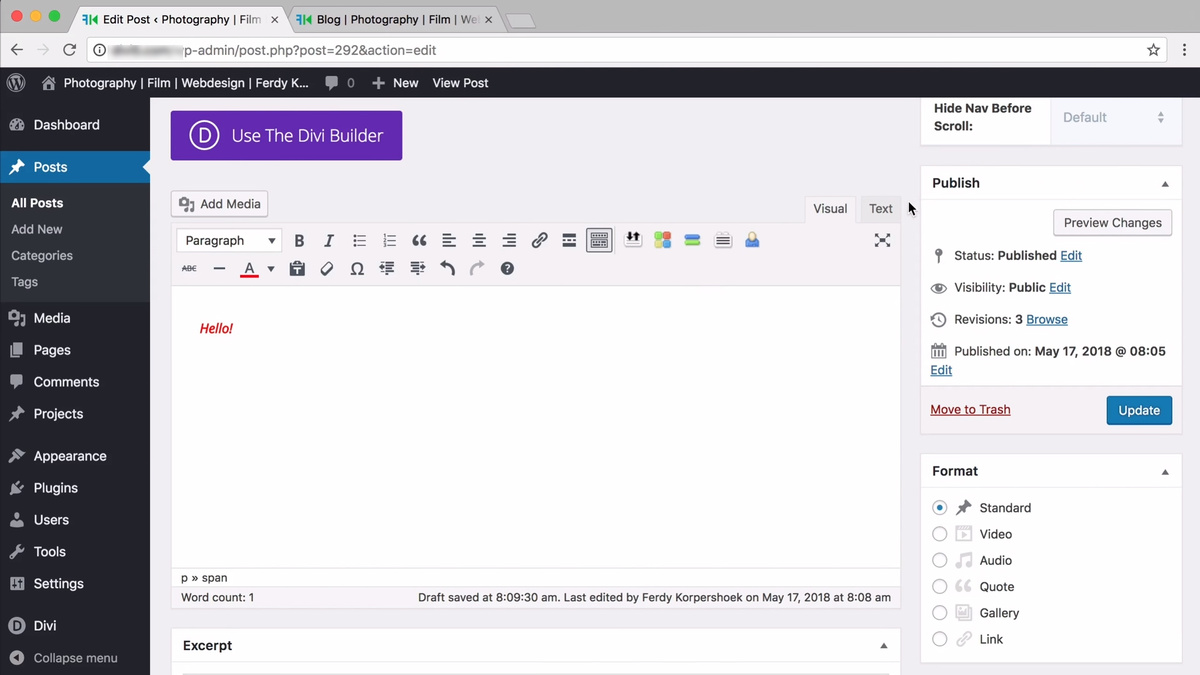Open keyboard shortcuts help icon
The image size is (1200, 675).
click(x=507, y=269)
